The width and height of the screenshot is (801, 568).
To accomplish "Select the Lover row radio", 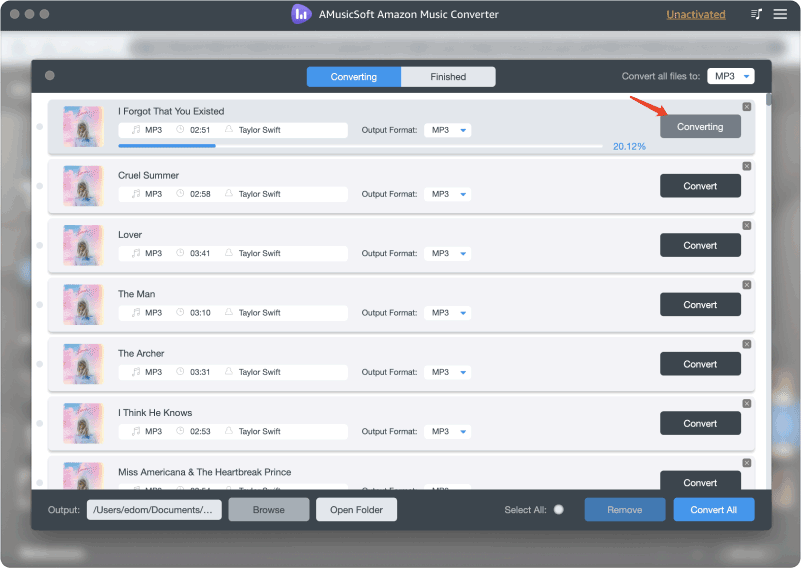I will [39, 245].
